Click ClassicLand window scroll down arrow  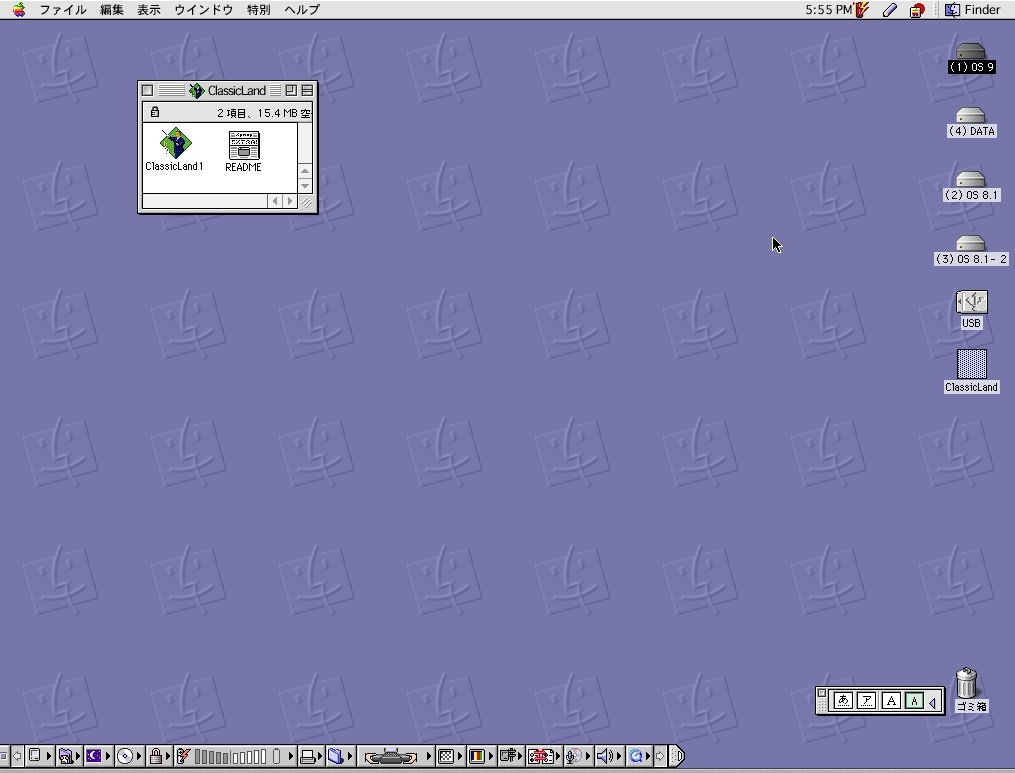click(x=305, y=186)
